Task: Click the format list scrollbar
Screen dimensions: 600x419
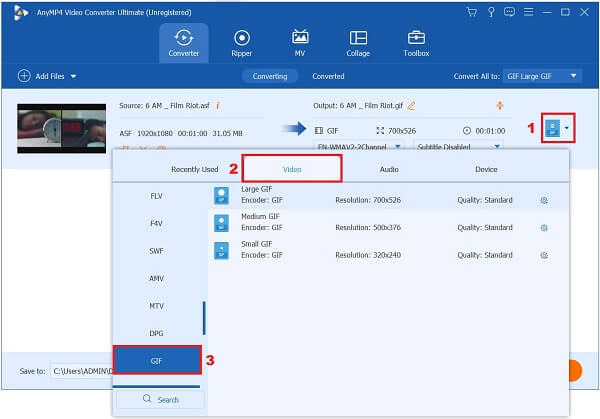Action: 204,318
